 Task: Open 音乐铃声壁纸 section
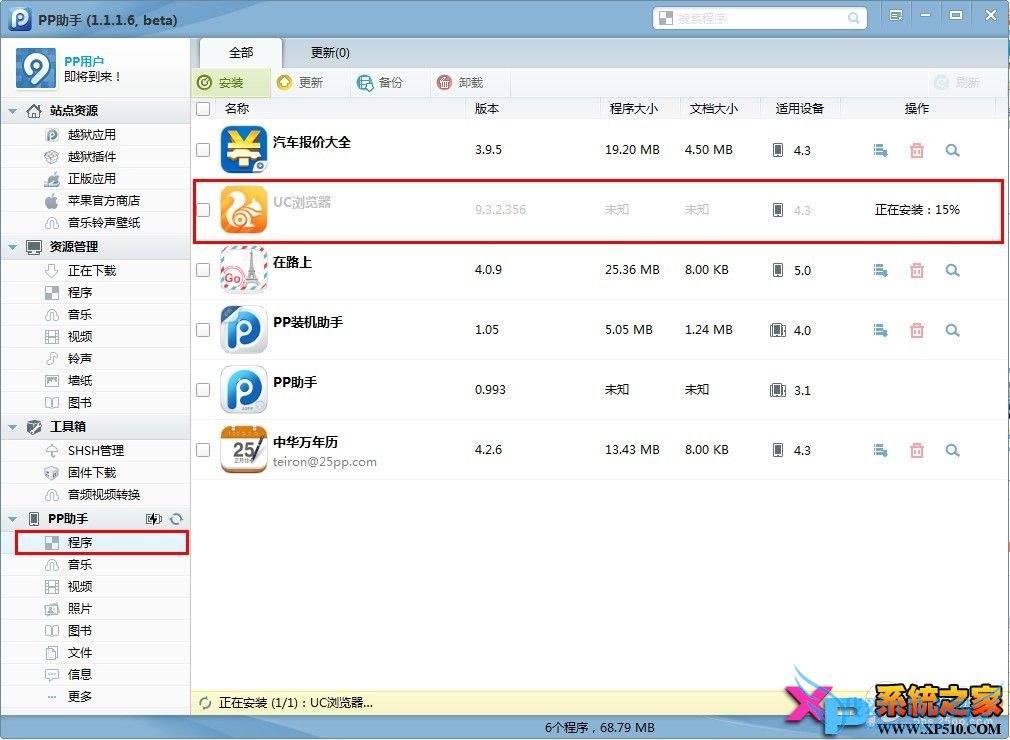click(x=103, y=222)
